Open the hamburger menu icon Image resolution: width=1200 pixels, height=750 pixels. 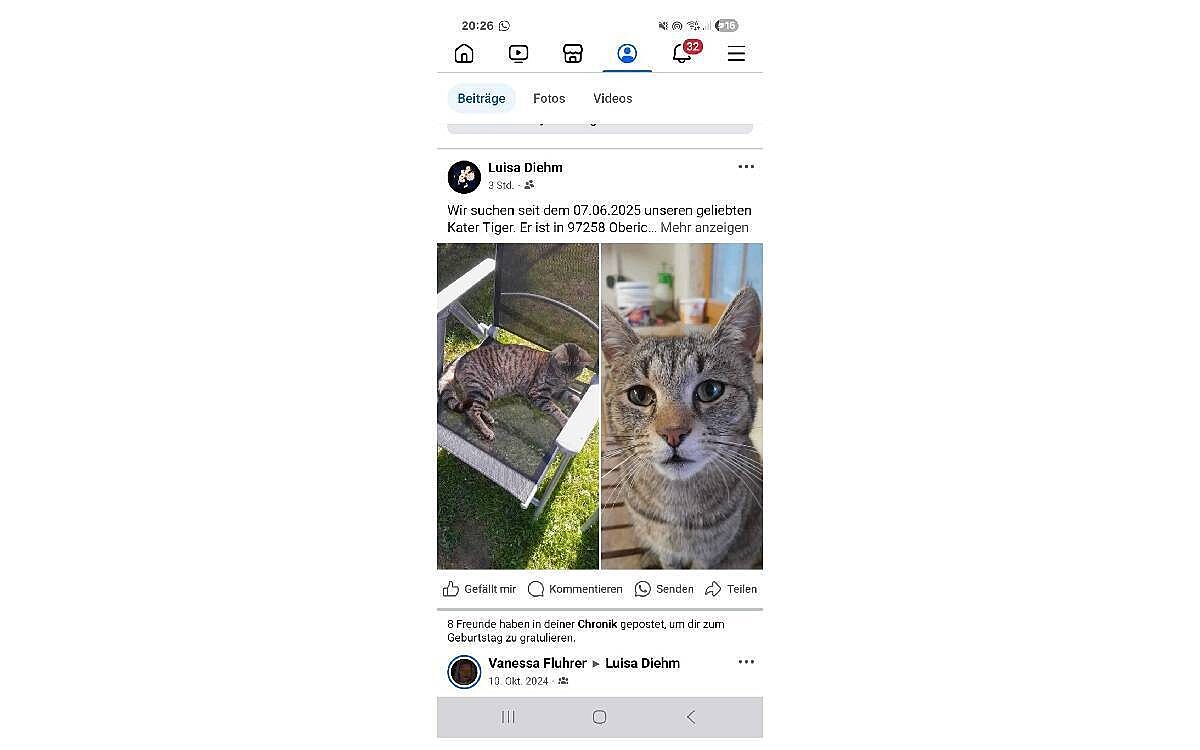(736, 54)
